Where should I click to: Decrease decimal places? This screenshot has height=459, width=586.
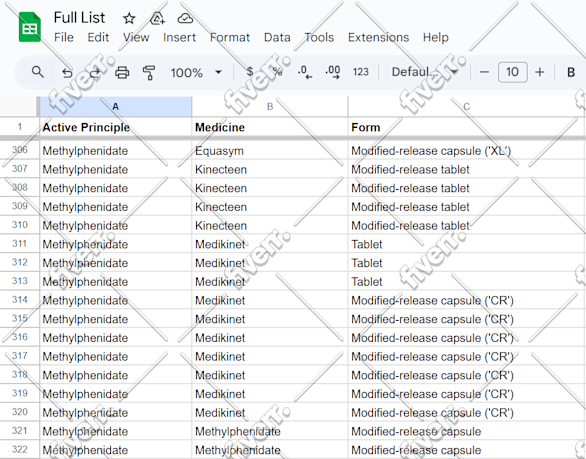click(305, 72)
